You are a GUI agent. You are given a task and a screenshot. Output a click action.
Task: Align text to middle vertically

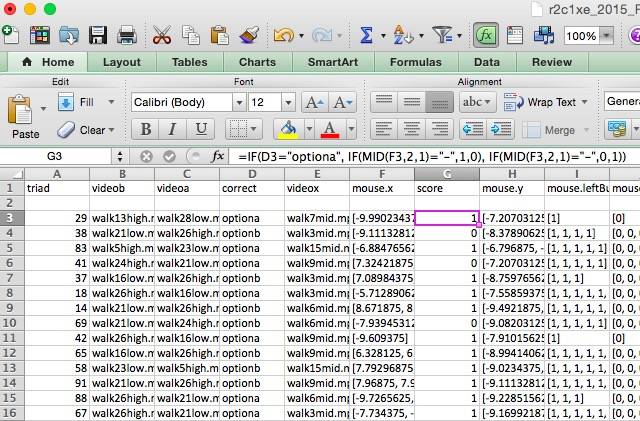(411, 102)
